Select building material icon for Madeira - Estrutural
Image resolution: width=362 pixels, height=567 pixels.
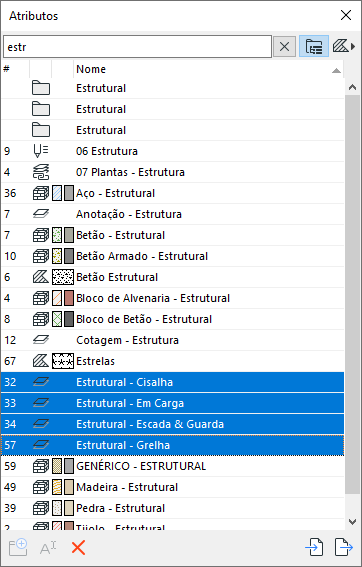tap(41, 487)
